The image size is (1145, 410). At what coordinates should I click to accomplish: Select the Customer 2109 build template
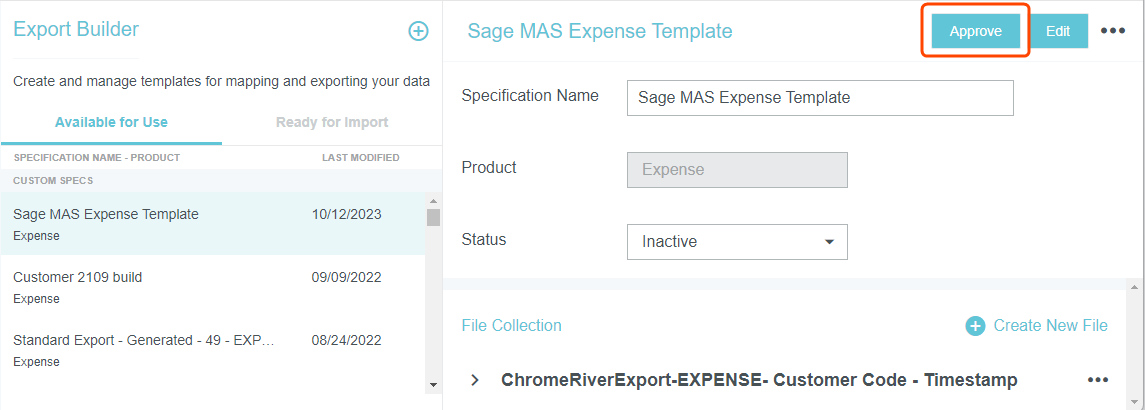(x=78, y=277)
